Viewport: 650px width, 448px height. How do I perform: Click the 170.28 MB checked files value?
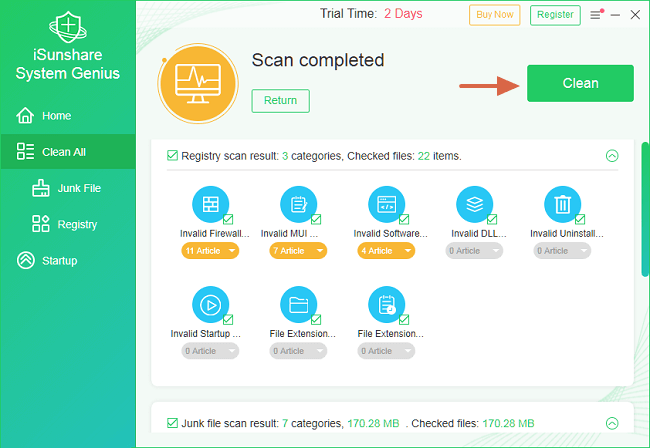coord(508,423)
